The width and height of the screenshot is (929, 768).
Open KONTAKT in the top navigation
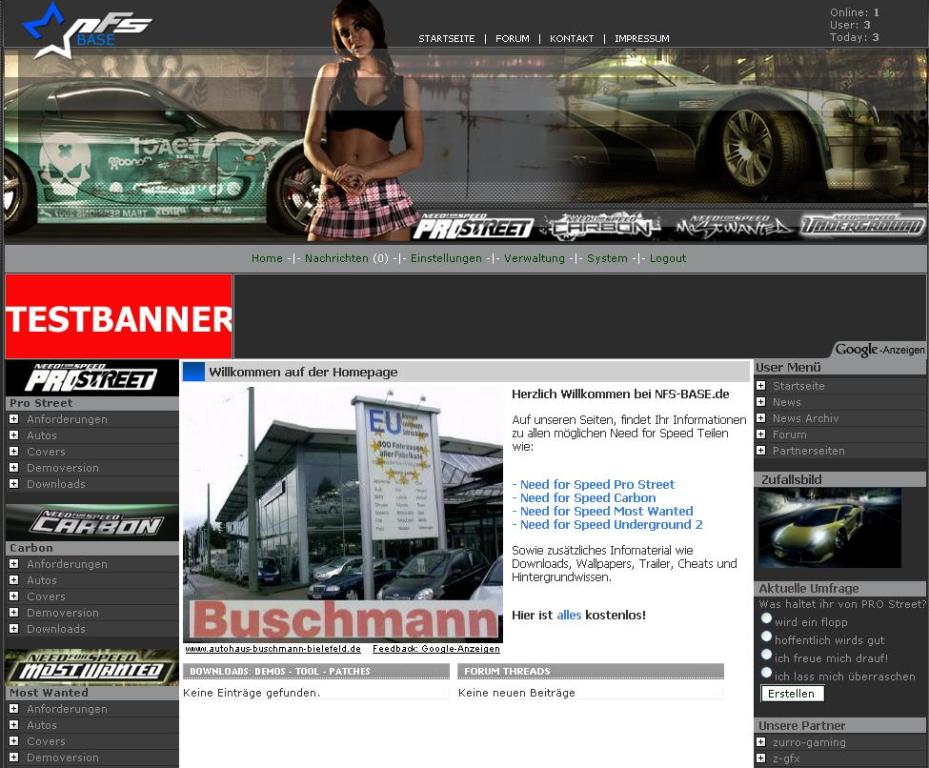pos(572,39)
